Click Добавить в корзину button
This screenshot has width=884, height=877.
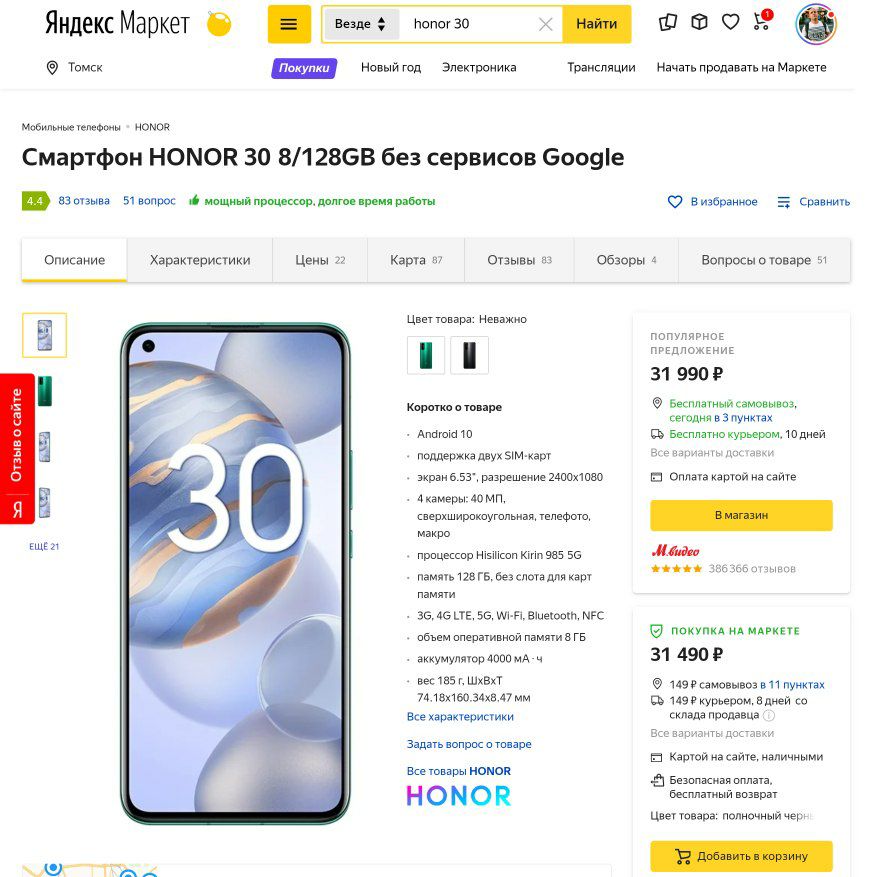pyautogui.click(x=741, y=856)
